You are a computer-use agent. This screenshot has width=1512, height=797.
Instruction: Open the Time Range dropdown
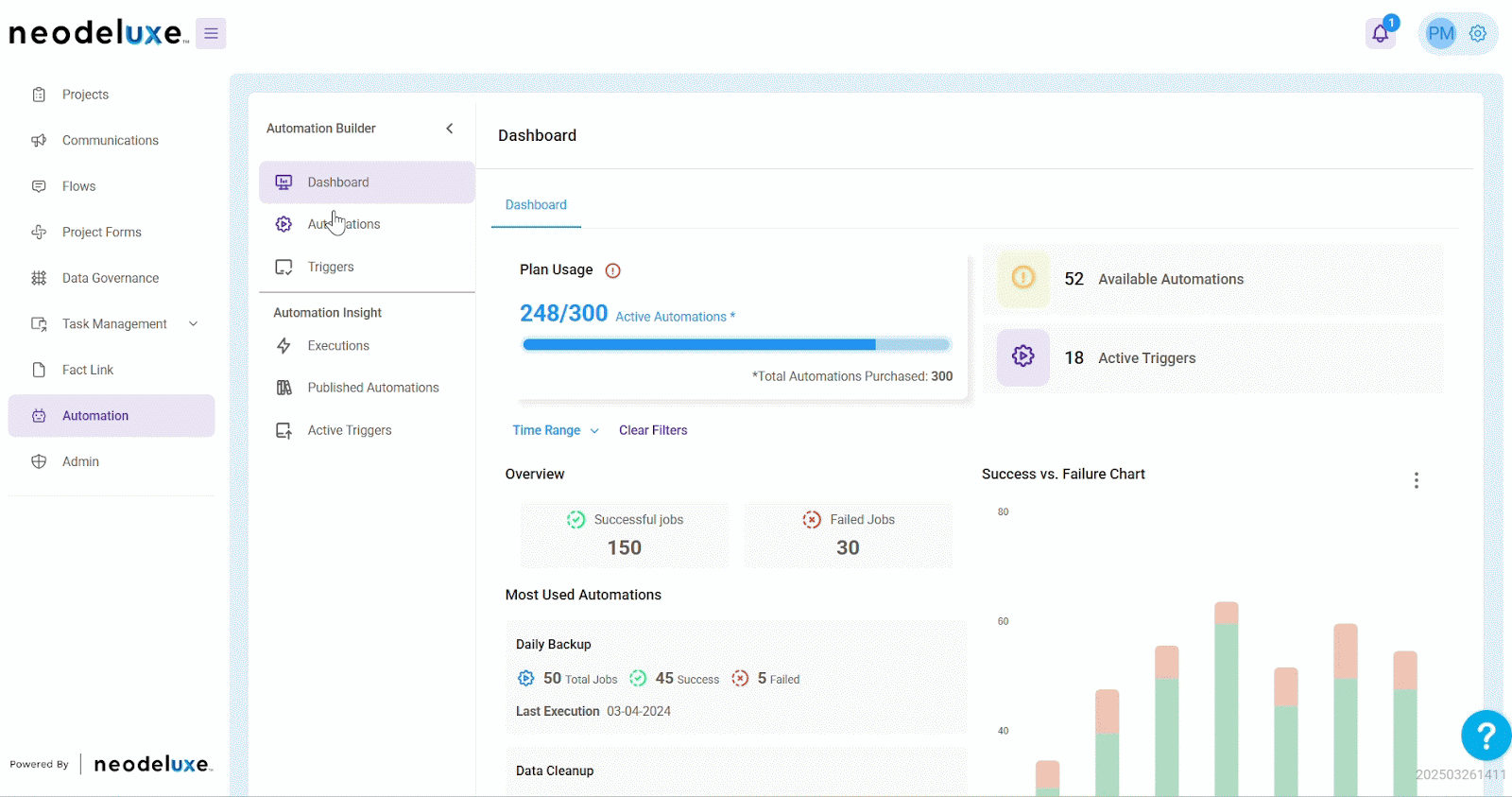tap(556, 430)
